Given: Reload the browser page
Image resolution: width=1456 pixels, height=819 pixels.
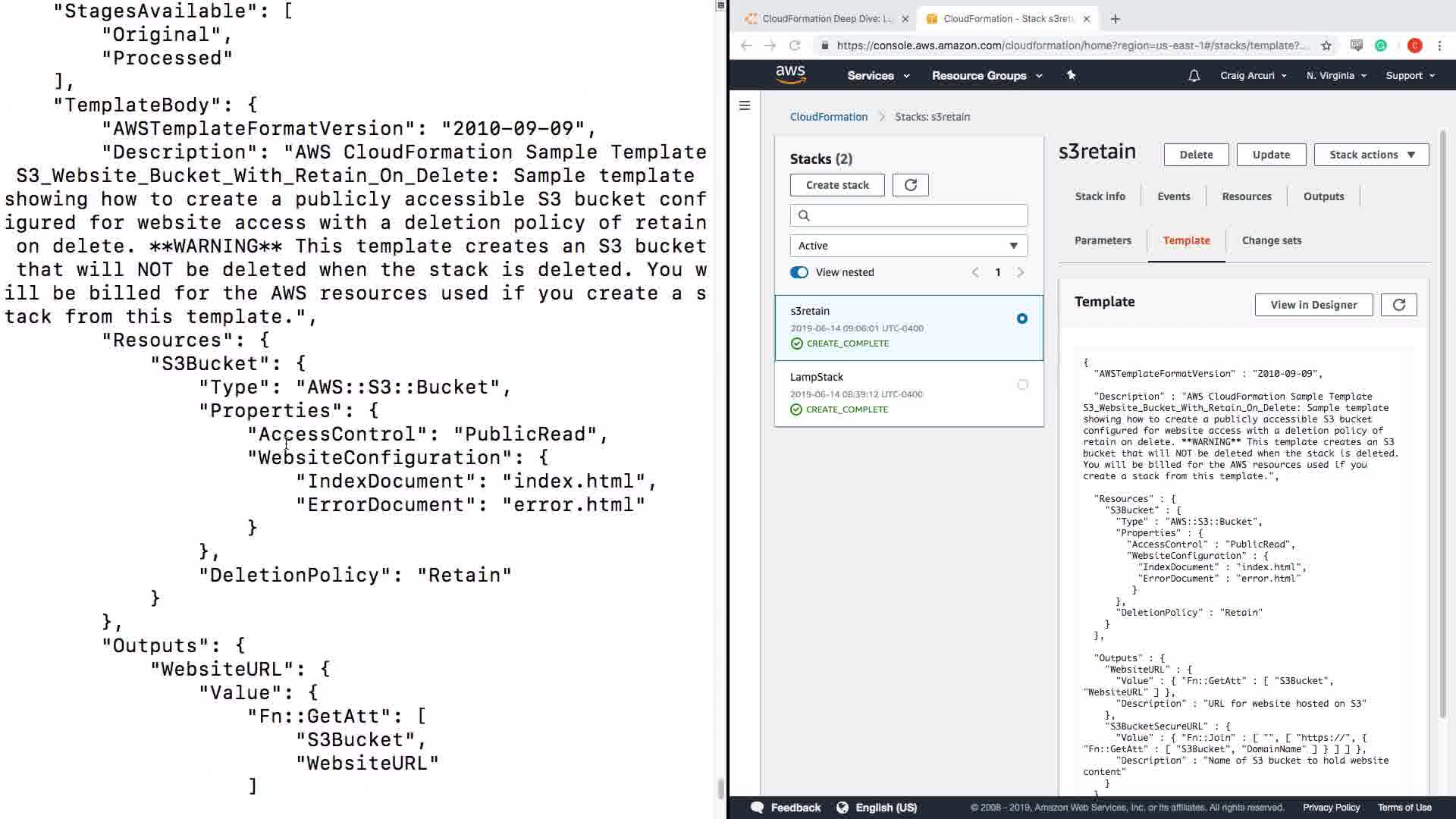Looking at the screenshot, I should point(795,45).
